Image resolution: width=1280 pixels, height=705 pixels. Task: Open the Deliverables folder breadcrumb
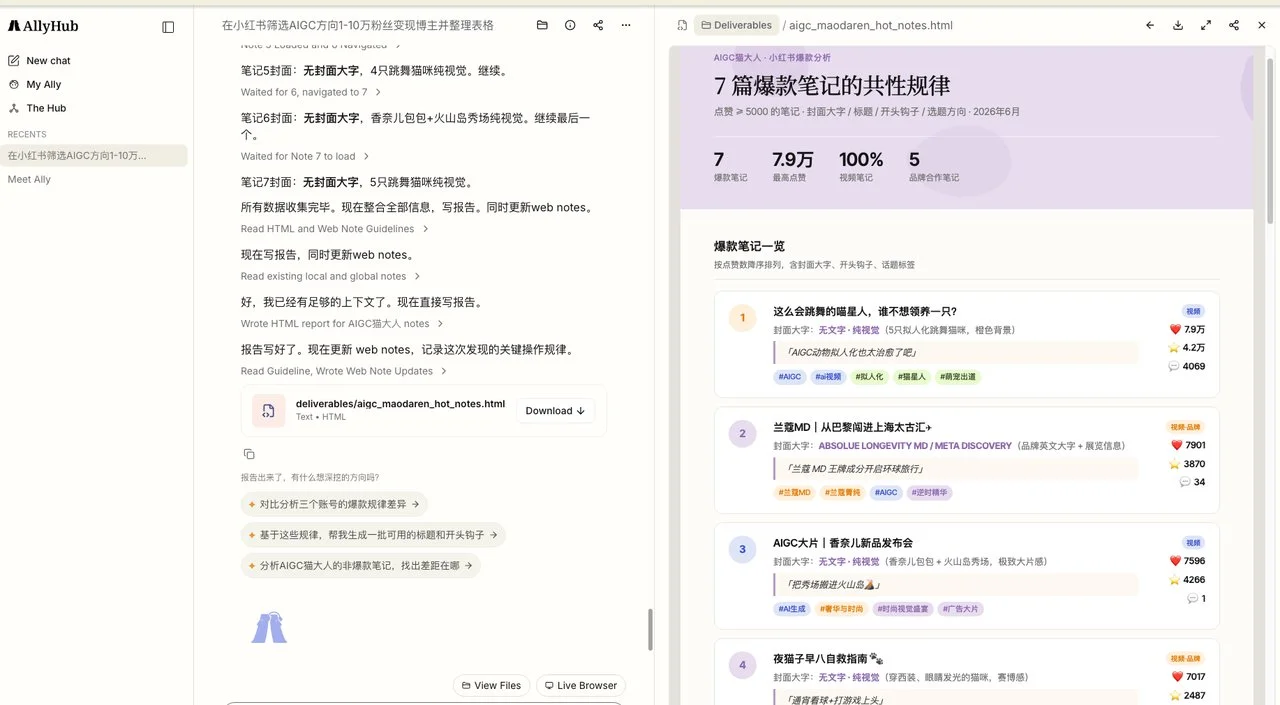pos(736,25)
